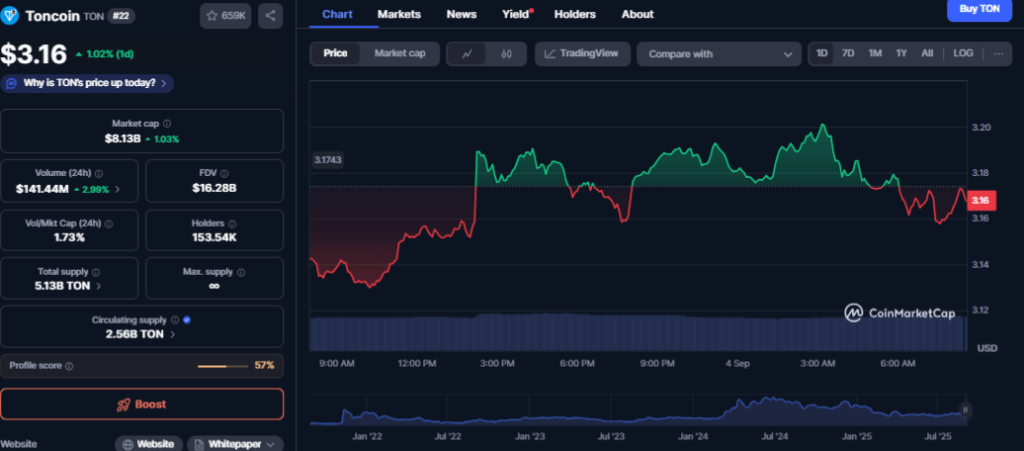1024x451 pixels.
Task: Select the candlestick chart icon
Action: [506, 54]
